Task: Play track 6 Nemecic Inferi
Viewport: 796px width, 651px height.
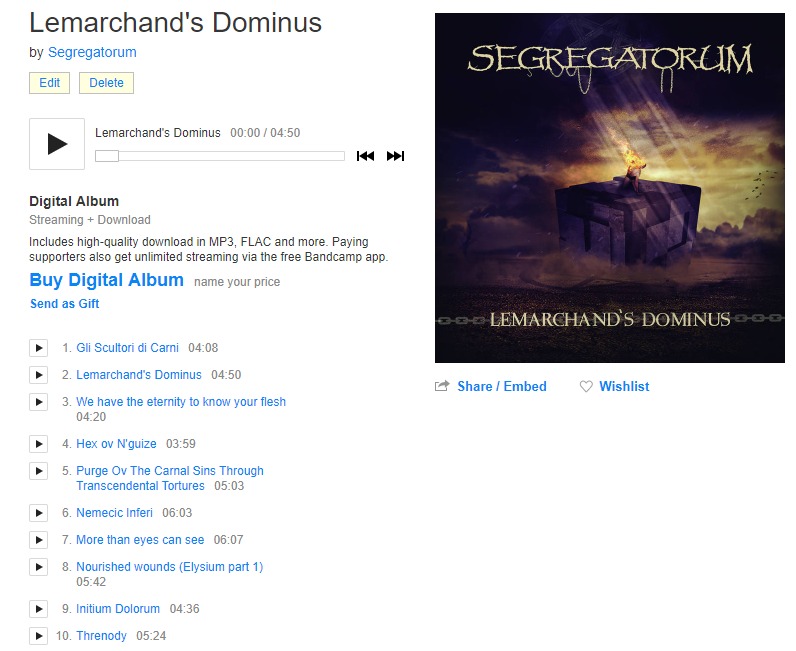Action: point(39,513)
